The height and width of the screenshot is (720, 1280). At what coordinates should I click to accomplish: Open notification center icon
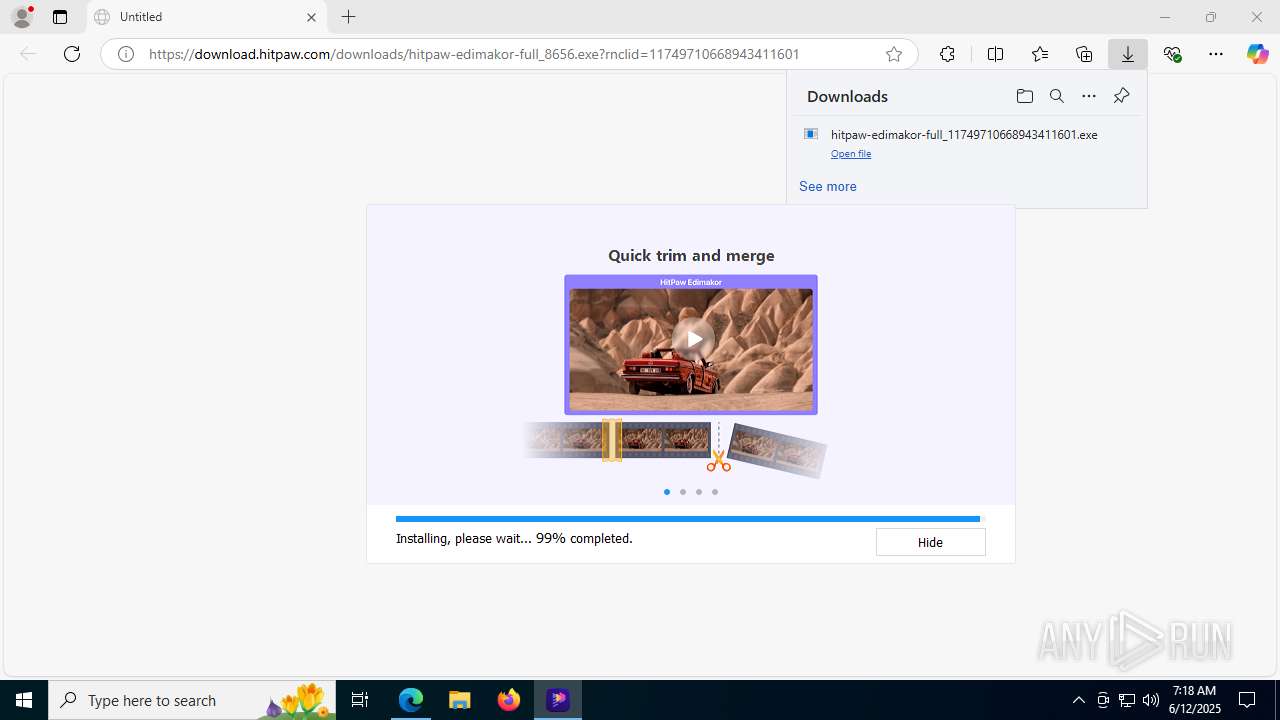[x=1247, y=700]
